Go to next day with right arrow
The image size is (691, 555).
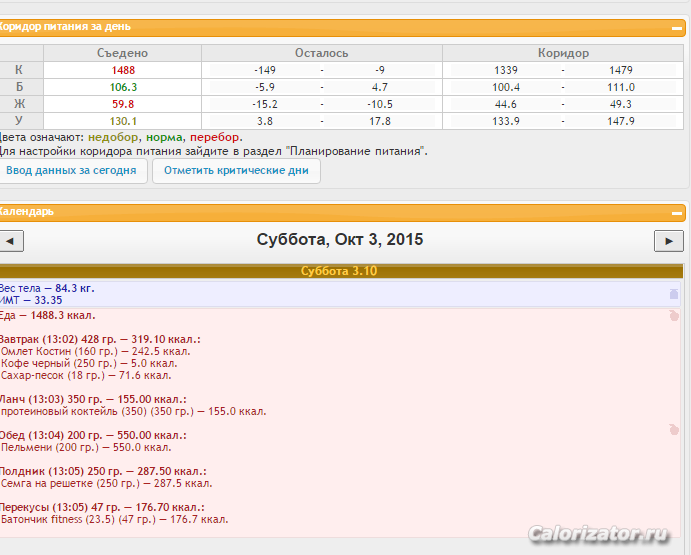(x=668, y=241)
